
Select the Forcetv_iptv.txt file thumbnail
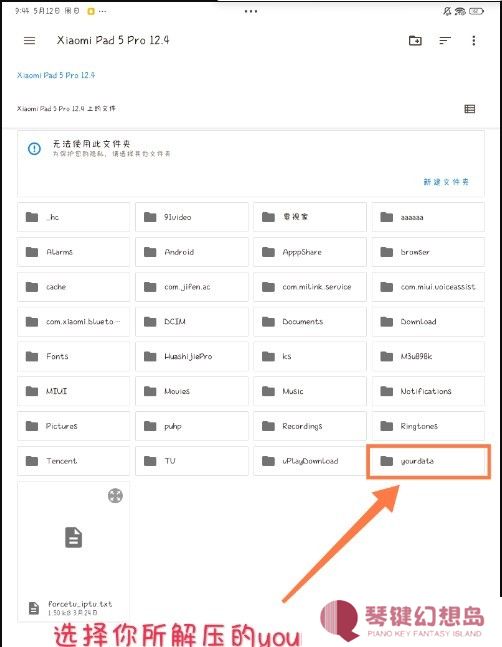click(73, 552)
